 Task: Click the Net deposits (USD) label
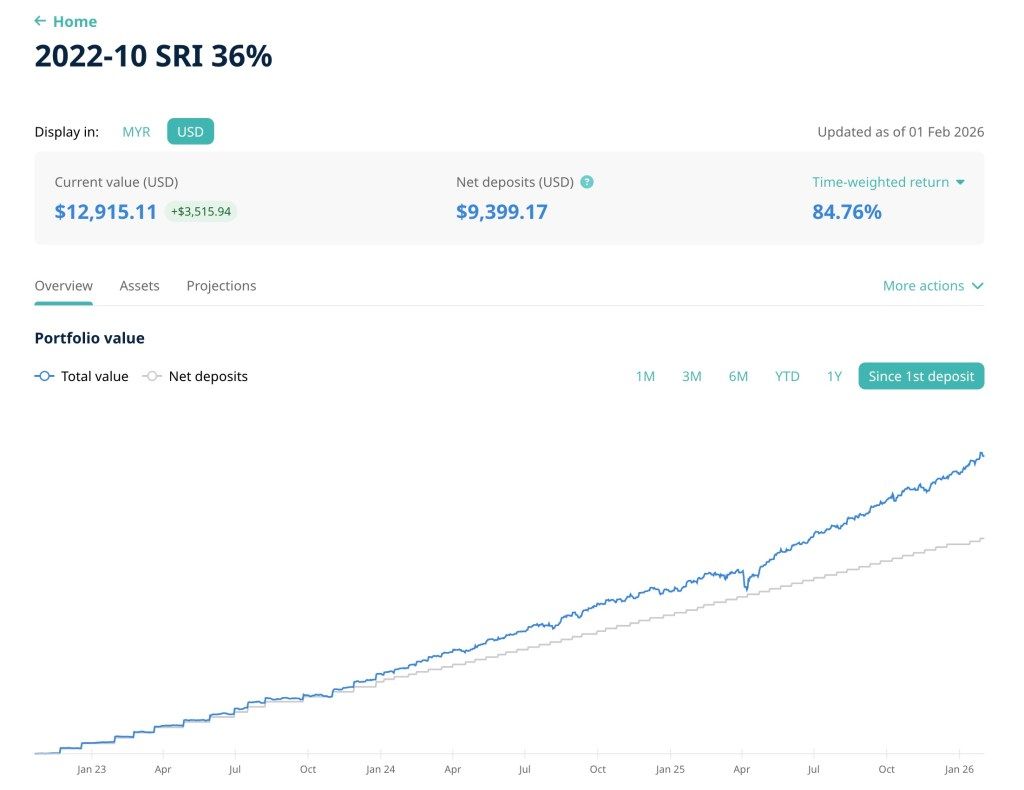[515, 182]
